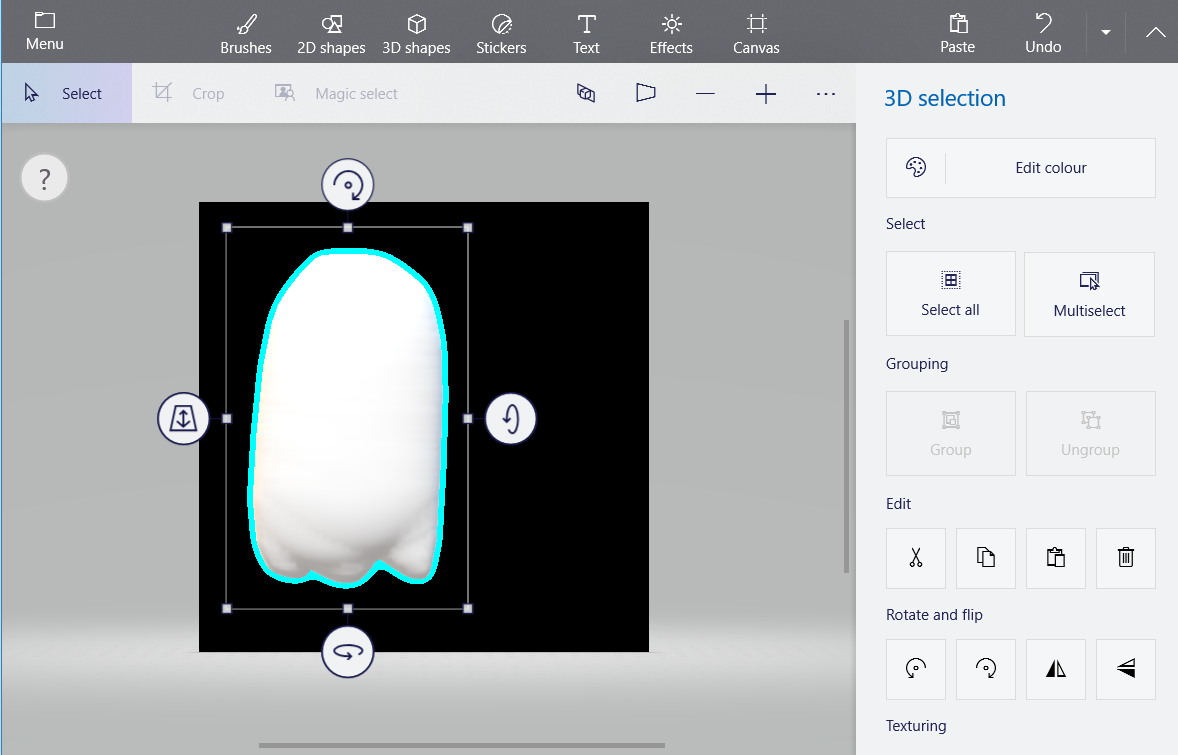Toggle the 3D view icon

pyautogui.click(x=586, y=93)
